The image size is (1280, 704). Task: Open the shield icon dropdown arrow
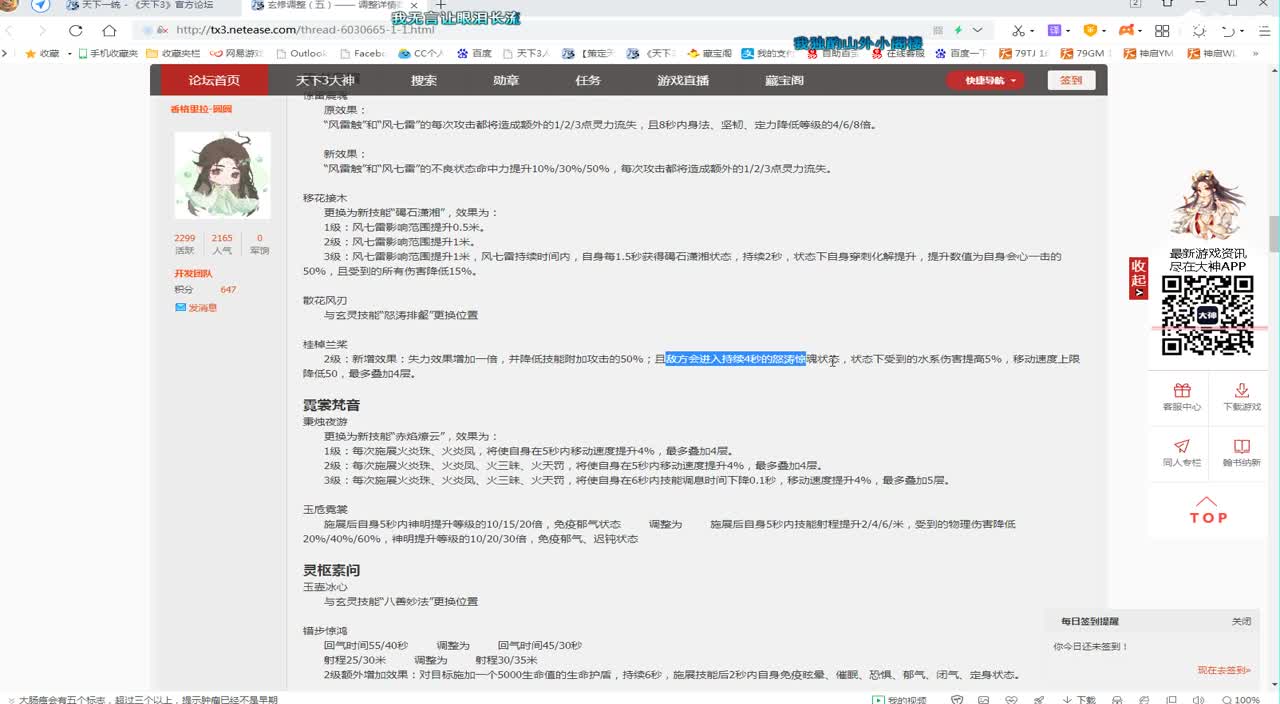(x=1105, y=30)
